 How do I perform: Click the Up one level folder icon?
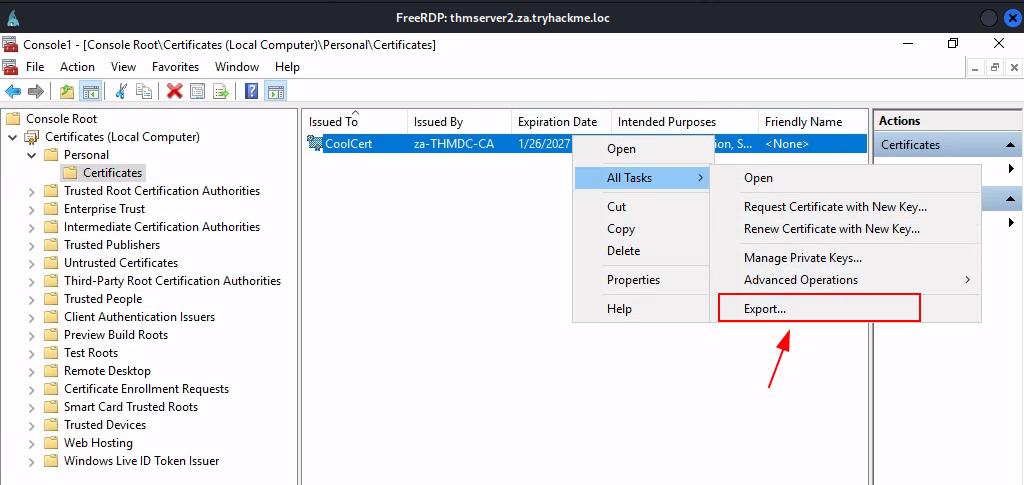coord(67,91)
